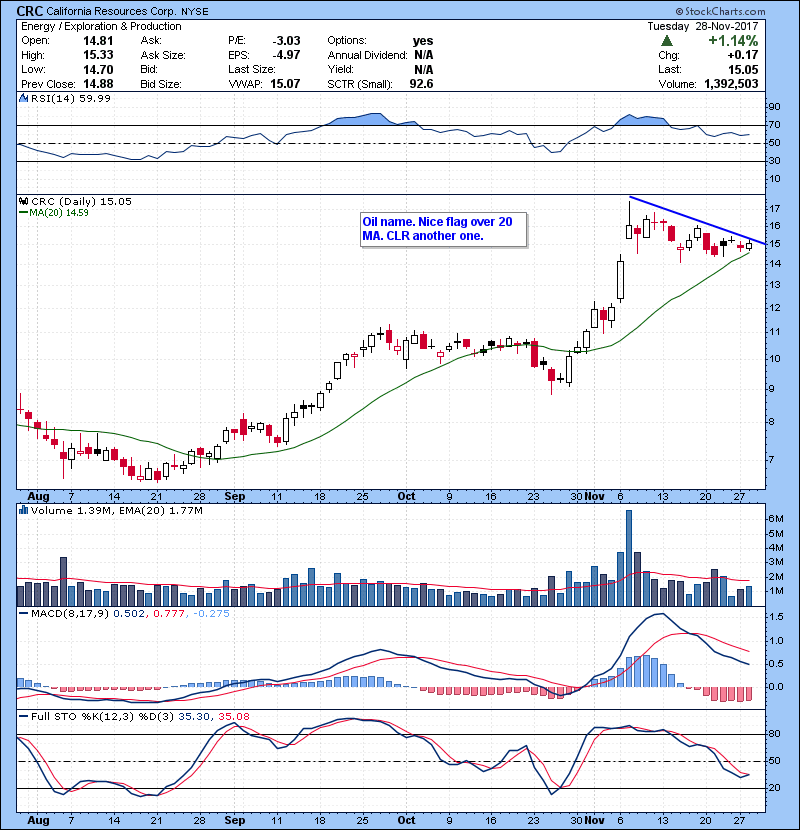Click the 6M label on volume axis
The height and width of the screenshot is (830, 800).
pyautogui.click(x=776, y=519)
